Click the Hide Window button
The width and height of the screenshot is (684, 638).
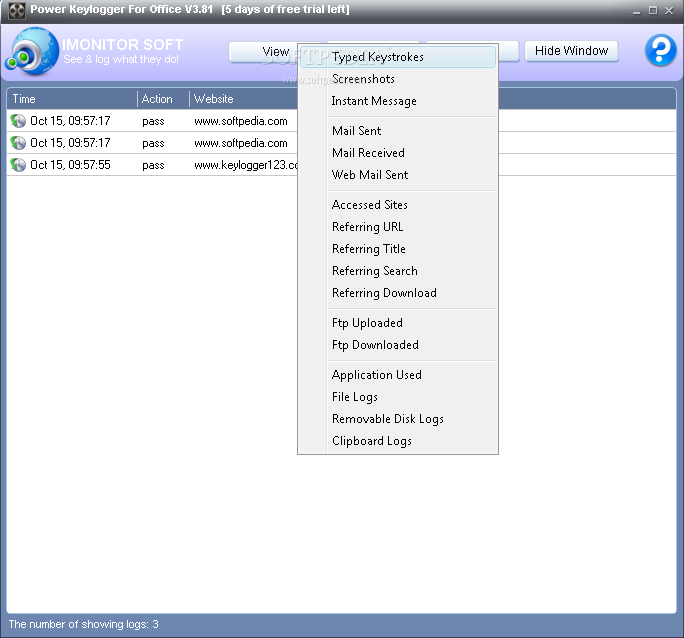pyautogui.click(x=571, y=51)
